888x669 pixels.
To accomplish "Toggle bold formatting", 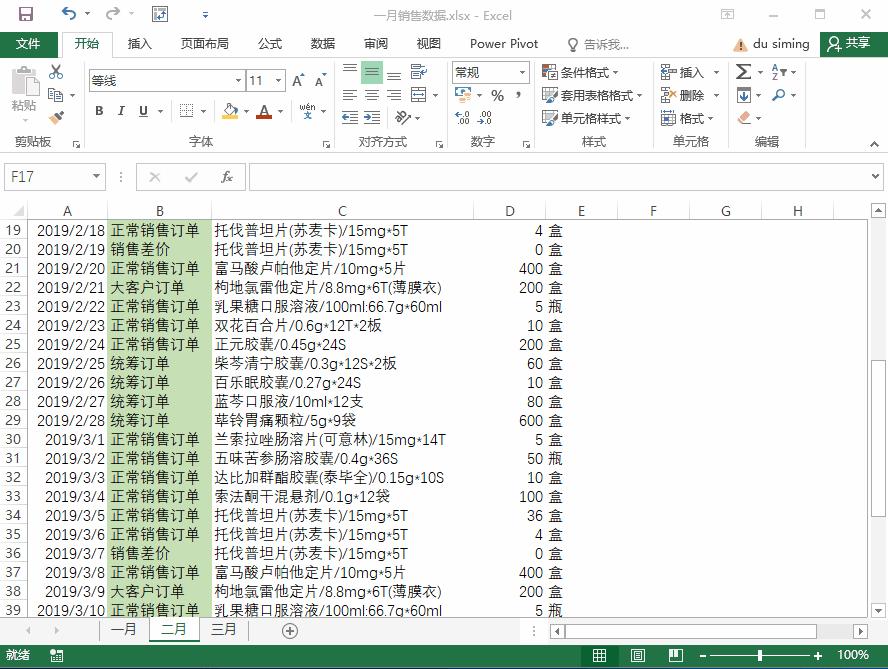I will (x=99, y=111).
